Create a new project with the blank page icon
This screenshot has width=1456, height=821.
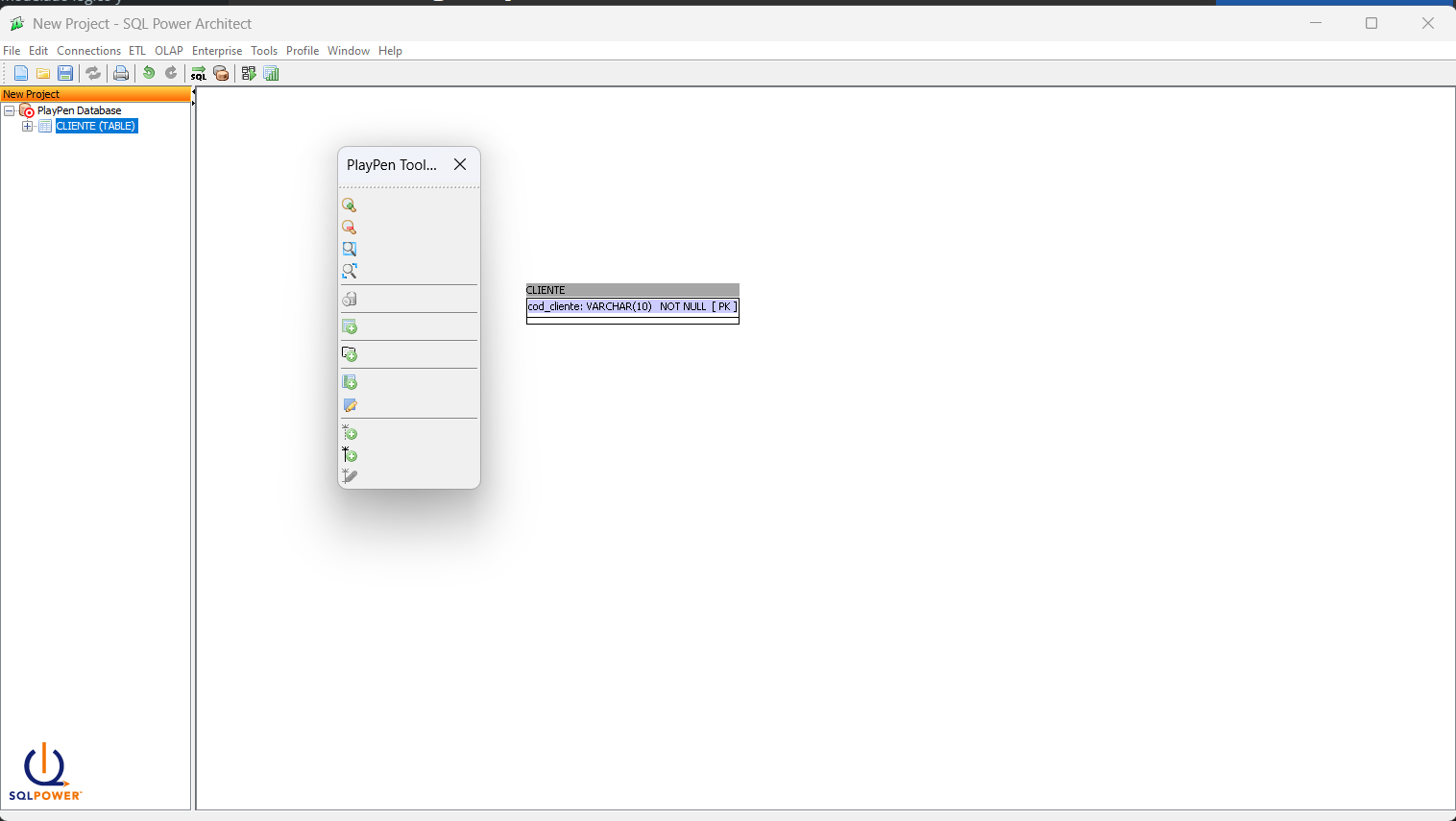(x=20, y=73)
